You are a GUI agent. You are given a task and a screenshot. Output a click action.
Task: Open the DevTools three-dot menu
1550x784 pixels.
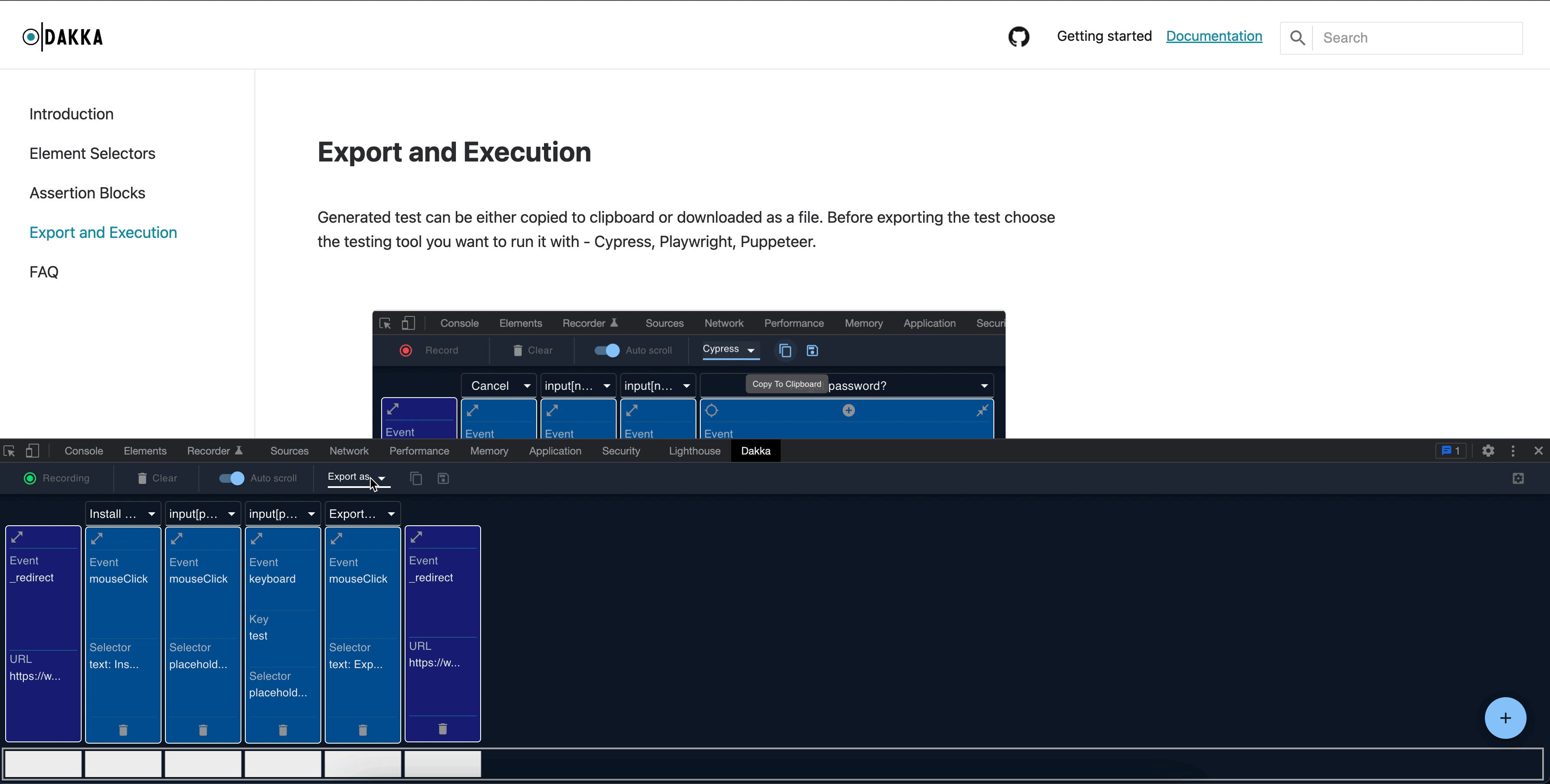pyautogui.click(x=1513, y=451)
